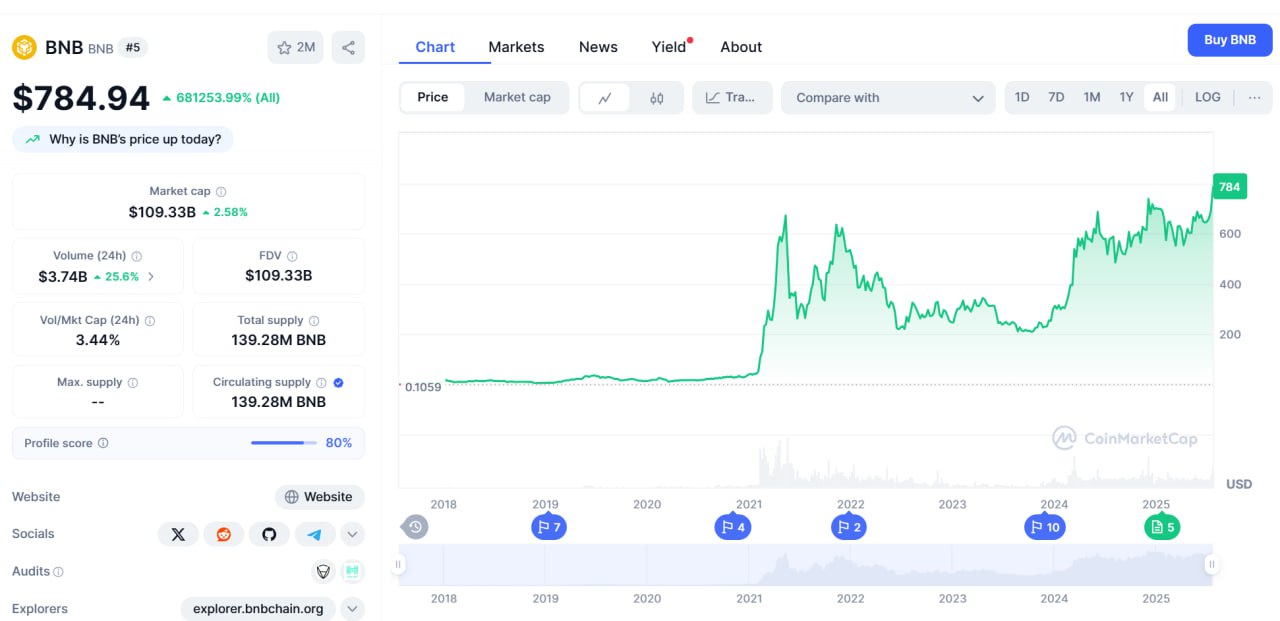Click the right handle of range selector
1280x621 pixels.
point(1212,565)
